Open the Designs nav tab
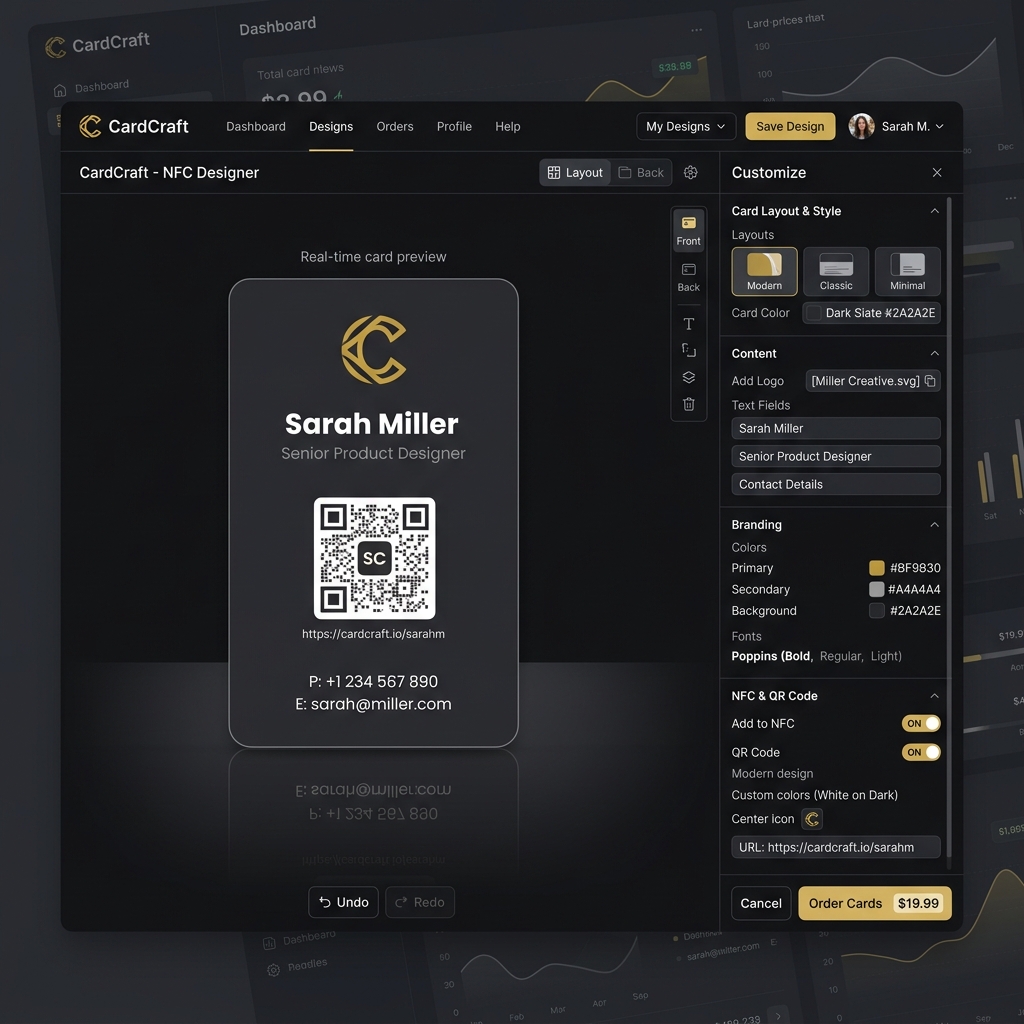The image size is (1024, 1024). (x=331, y=126)
